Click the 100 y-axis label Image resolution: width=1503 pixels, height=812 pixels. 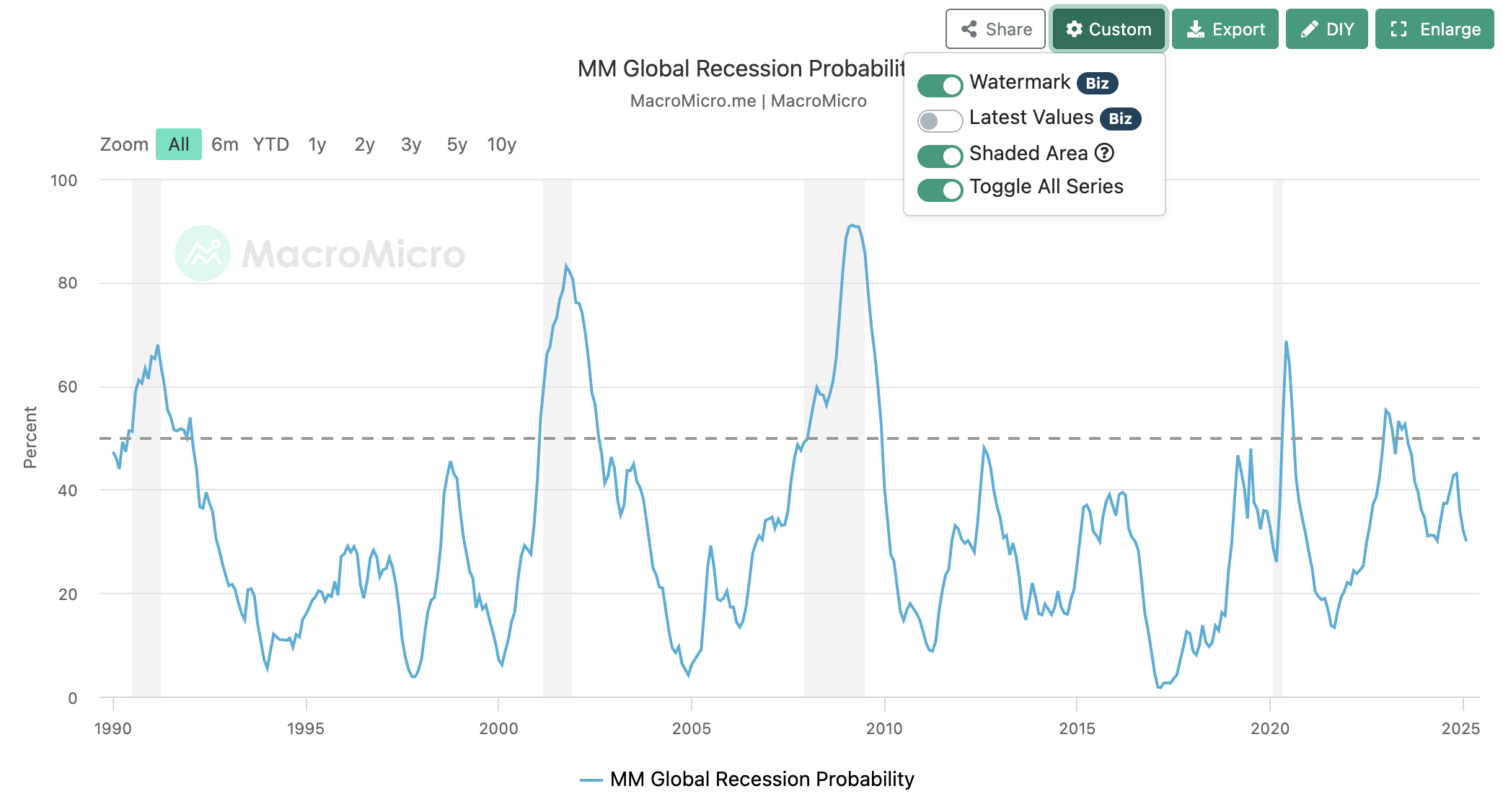(63, 180)
